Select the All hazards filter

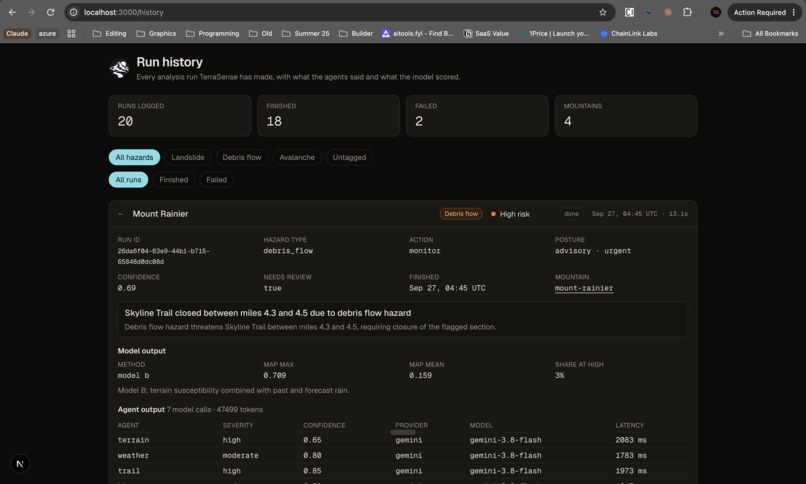click(134, 157)
